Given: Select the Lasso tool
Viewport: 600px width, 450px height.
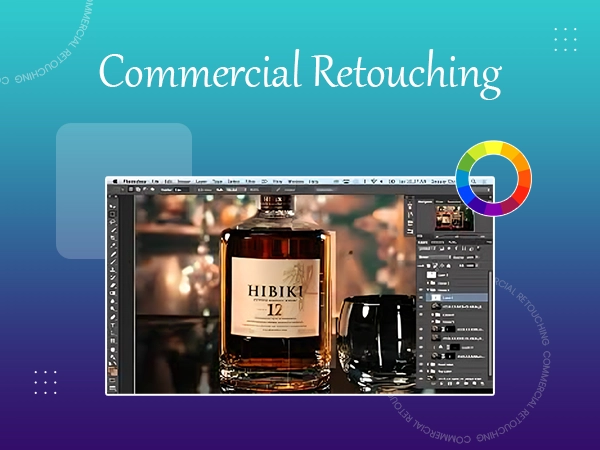Looking at the screenshot, I should click(x=113, y=224).
